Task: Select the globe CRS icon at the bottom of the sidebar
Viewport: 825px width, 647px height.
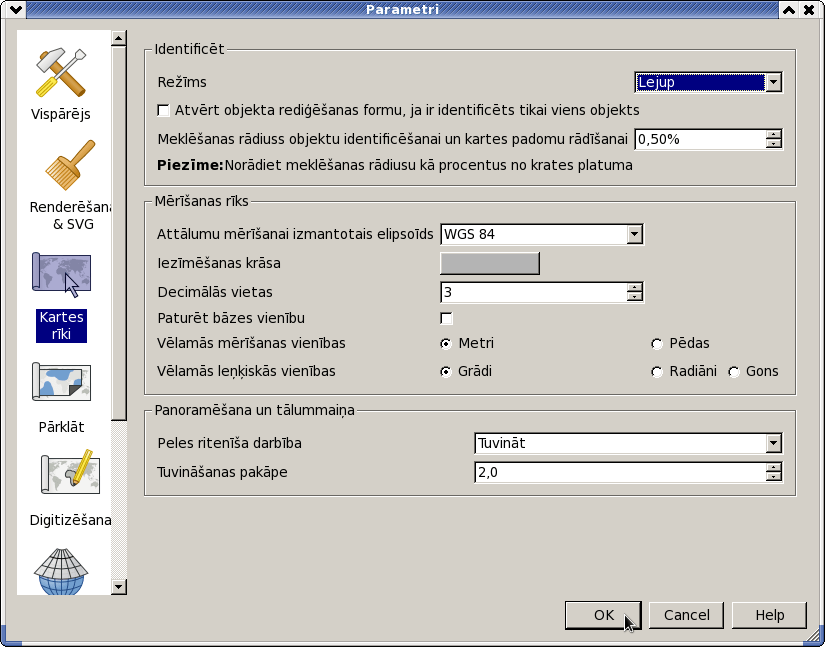Action: (61, 571)
